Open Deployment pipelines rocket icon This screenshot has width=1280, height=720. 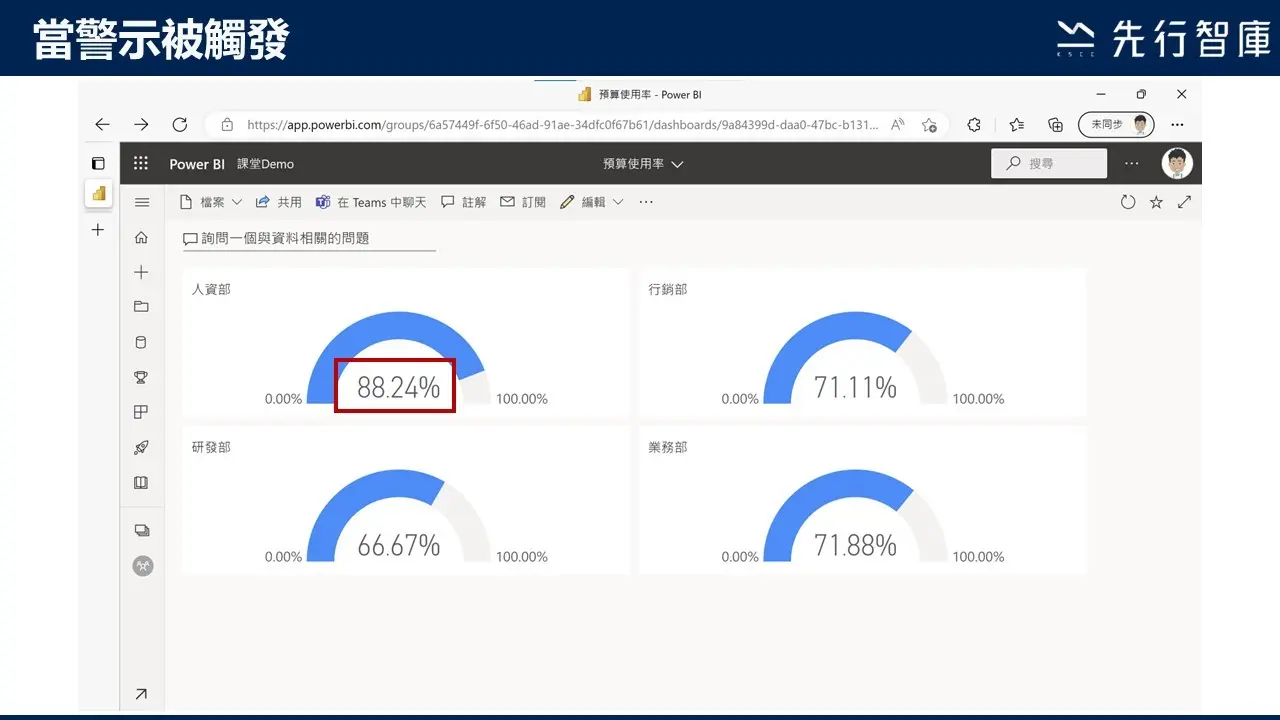coord(141,447)
